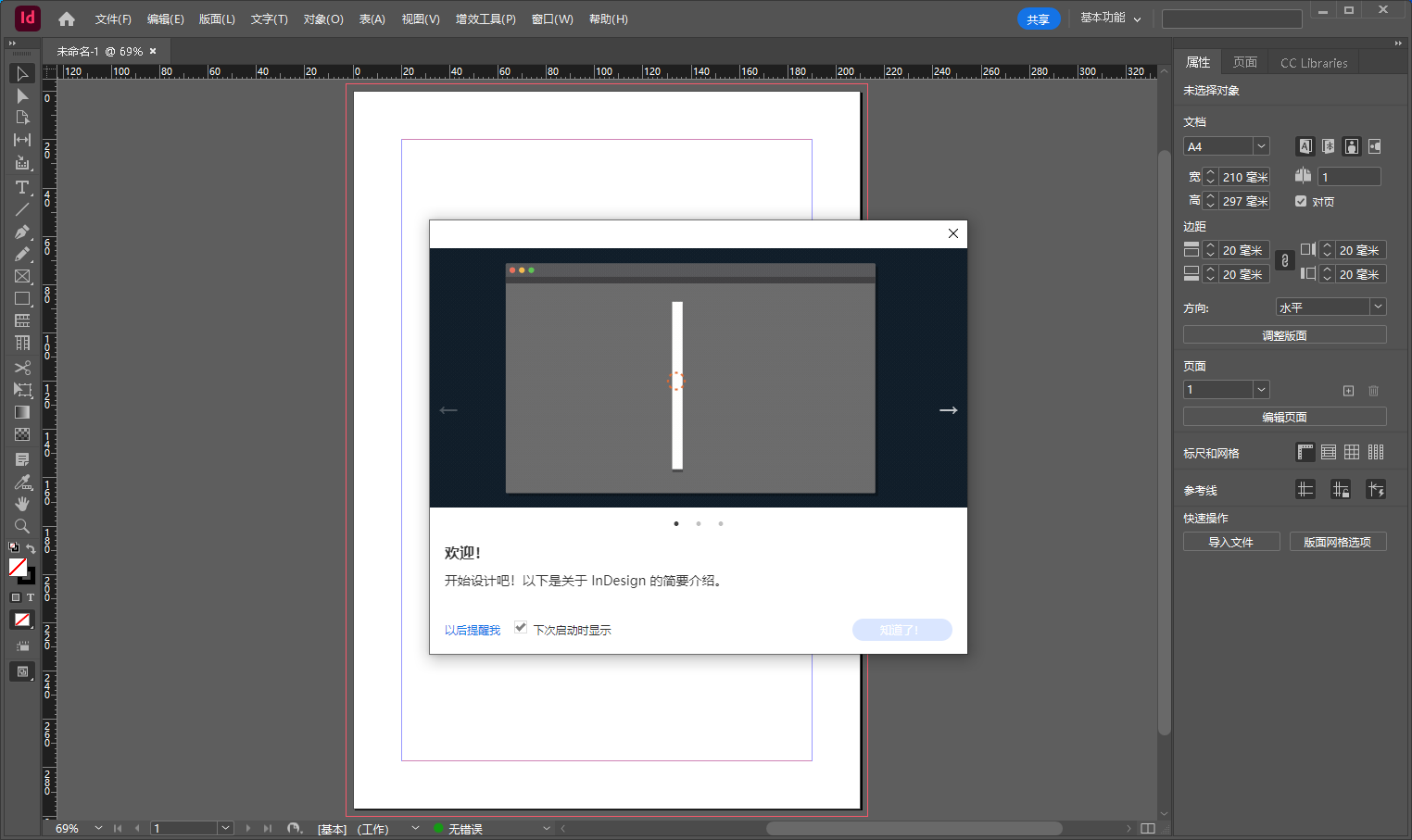
Task: Switch to the 页面 panel tab
Action: (1244, 62)
